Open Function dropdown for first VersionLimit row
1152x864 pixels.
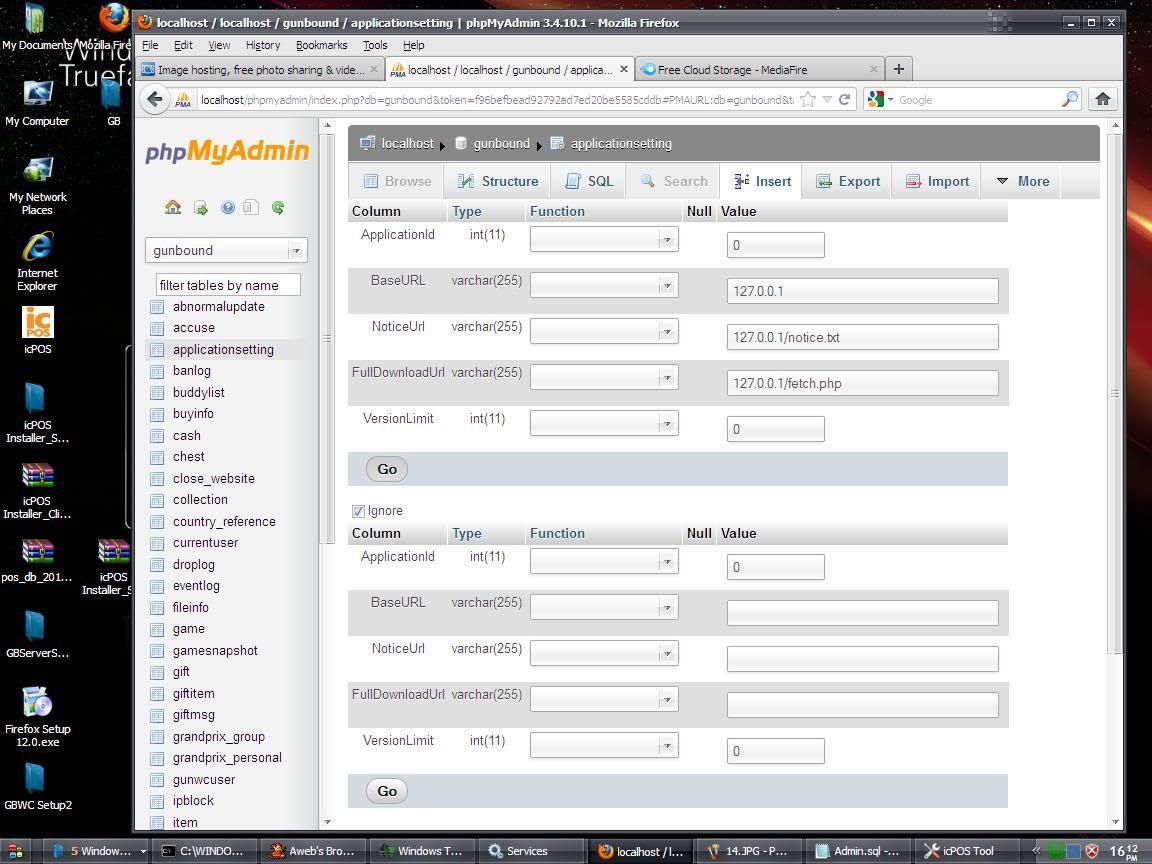pyautogui.click(x=604, y=424)
